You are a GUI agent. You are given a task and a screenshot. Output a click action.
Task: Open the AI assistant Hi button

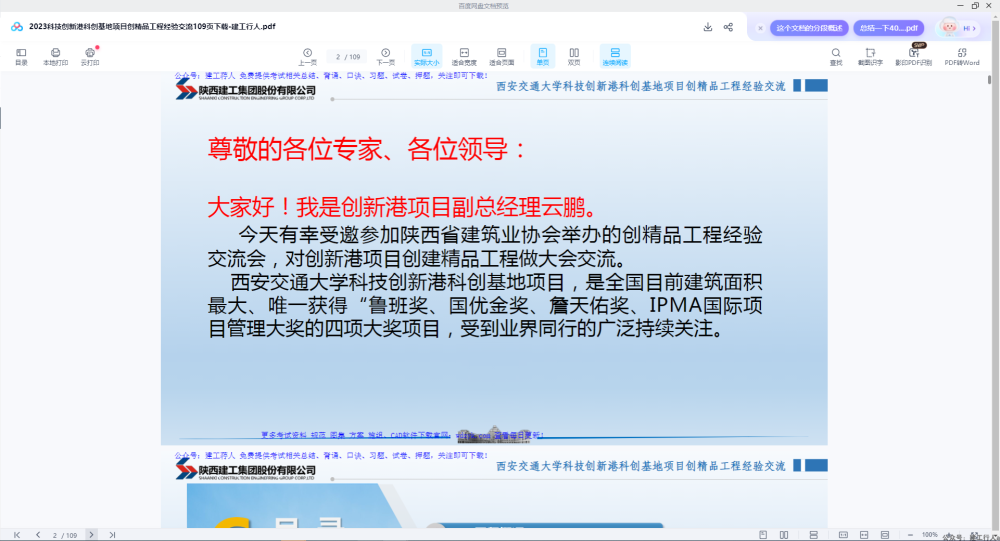[959, 28]
